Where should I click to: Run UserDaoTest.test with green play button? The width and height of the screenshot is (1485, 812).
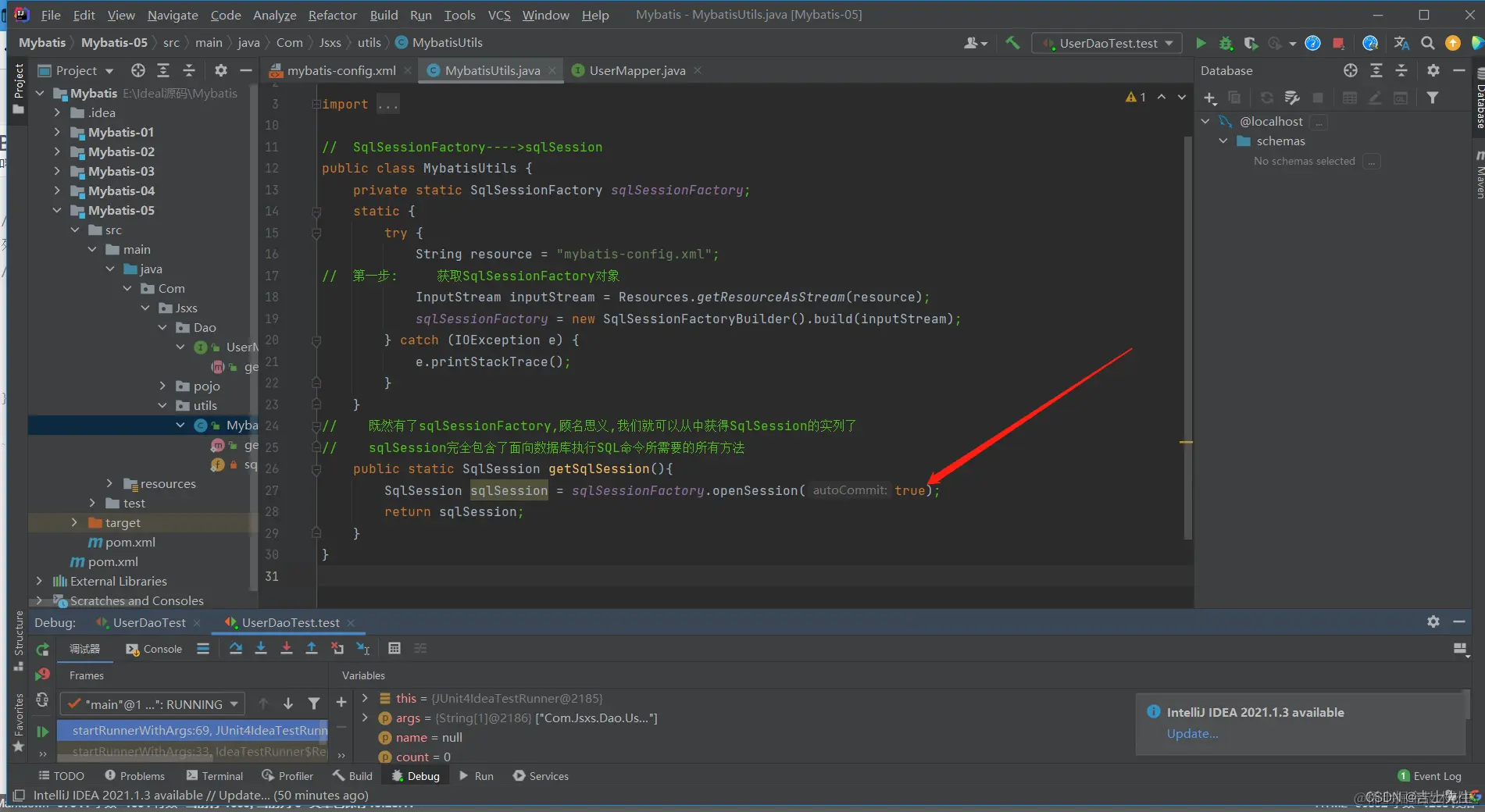(x=1201, y=43)
